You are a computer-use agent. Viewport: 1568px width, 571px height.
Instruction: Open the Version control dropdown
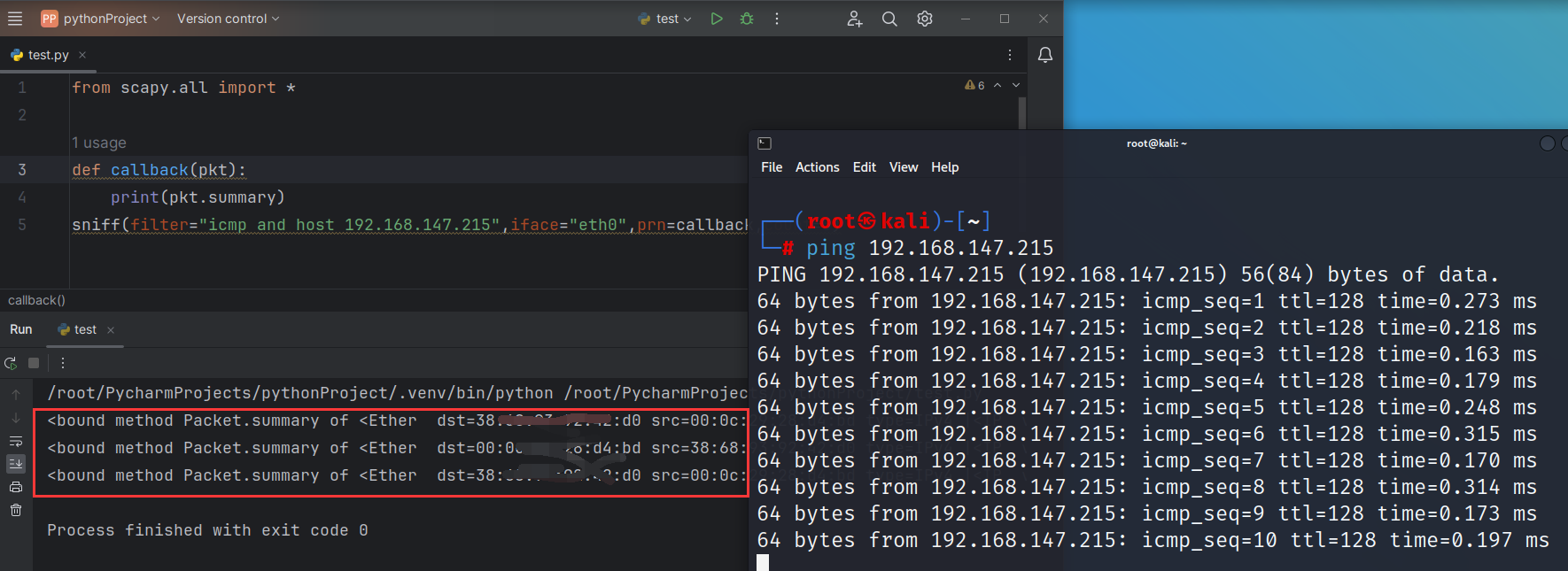pyautogui.click(x=228, y=19)
